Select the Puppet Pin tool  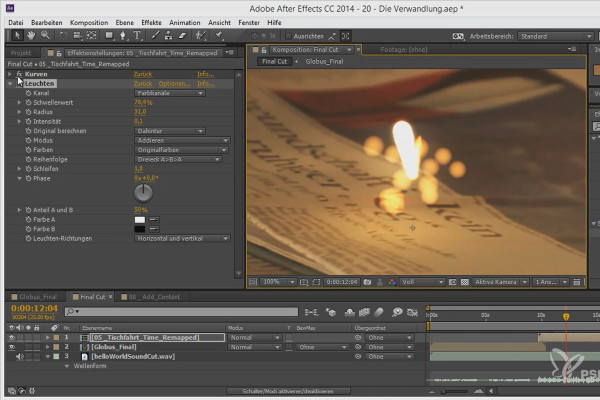coord(218,36)
